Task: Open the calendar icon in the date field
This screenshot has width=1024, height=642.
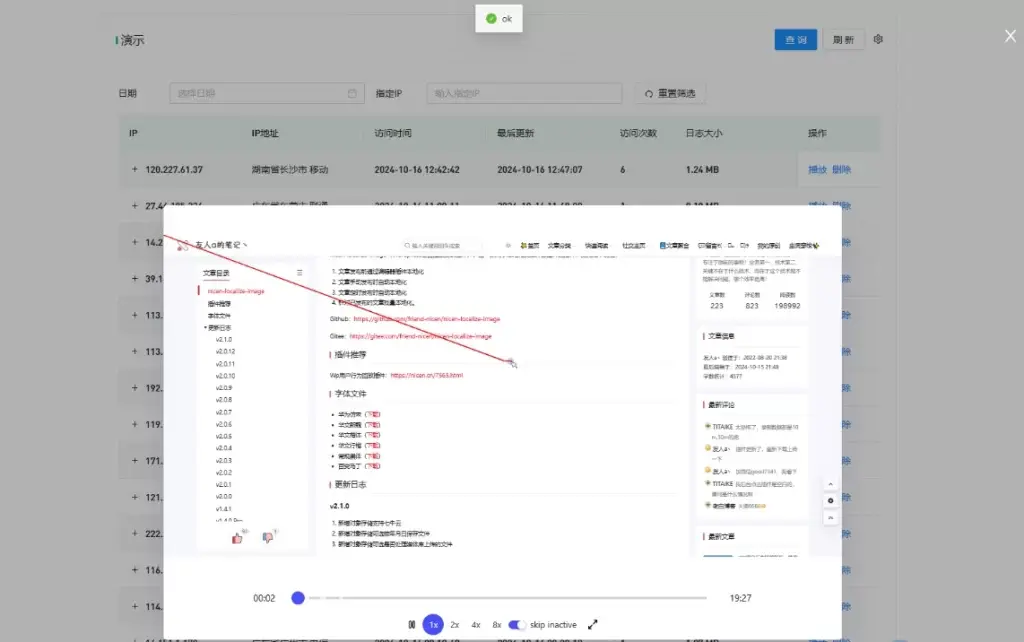Action: (x=351, y=92)
